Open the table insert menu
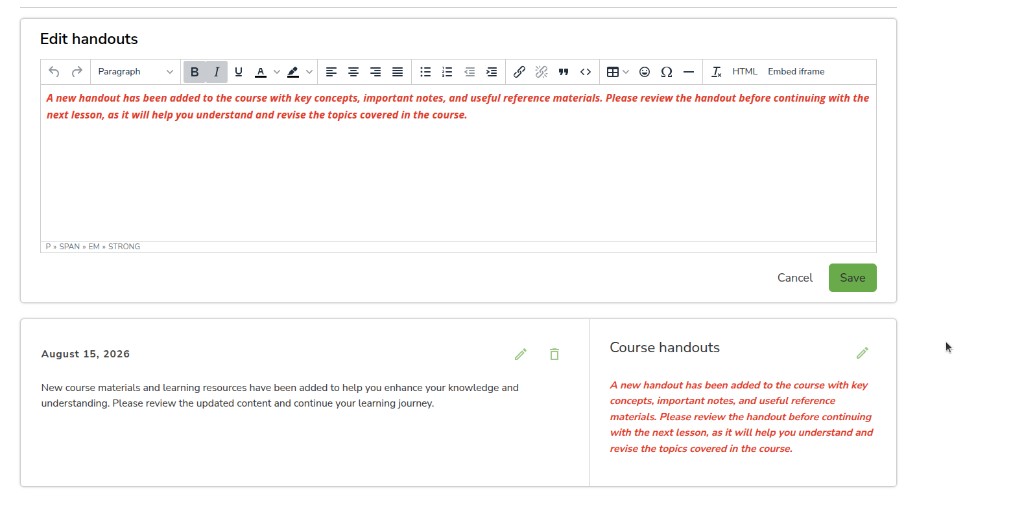 coord(617,72)
